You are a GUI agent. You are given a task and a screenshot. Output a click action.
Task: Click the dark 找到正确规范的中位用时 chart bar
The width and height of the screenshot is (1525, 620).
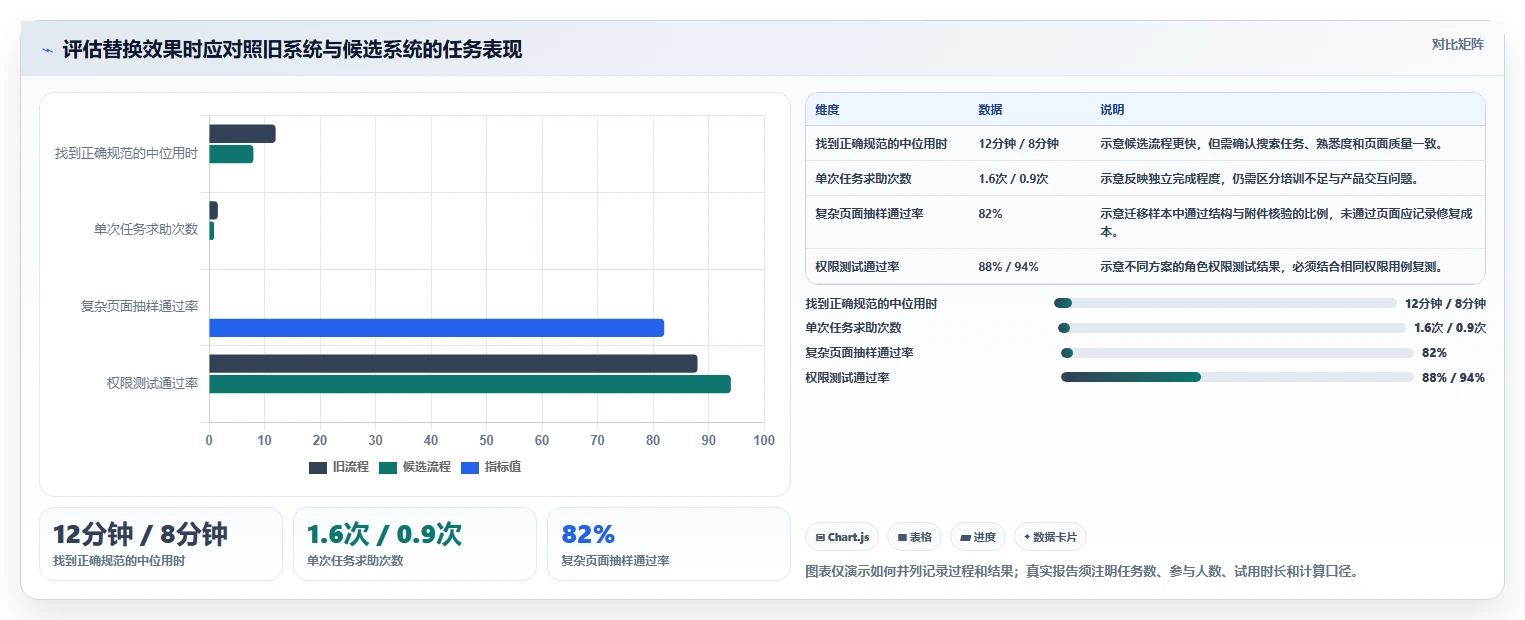(x=242, y=134)
